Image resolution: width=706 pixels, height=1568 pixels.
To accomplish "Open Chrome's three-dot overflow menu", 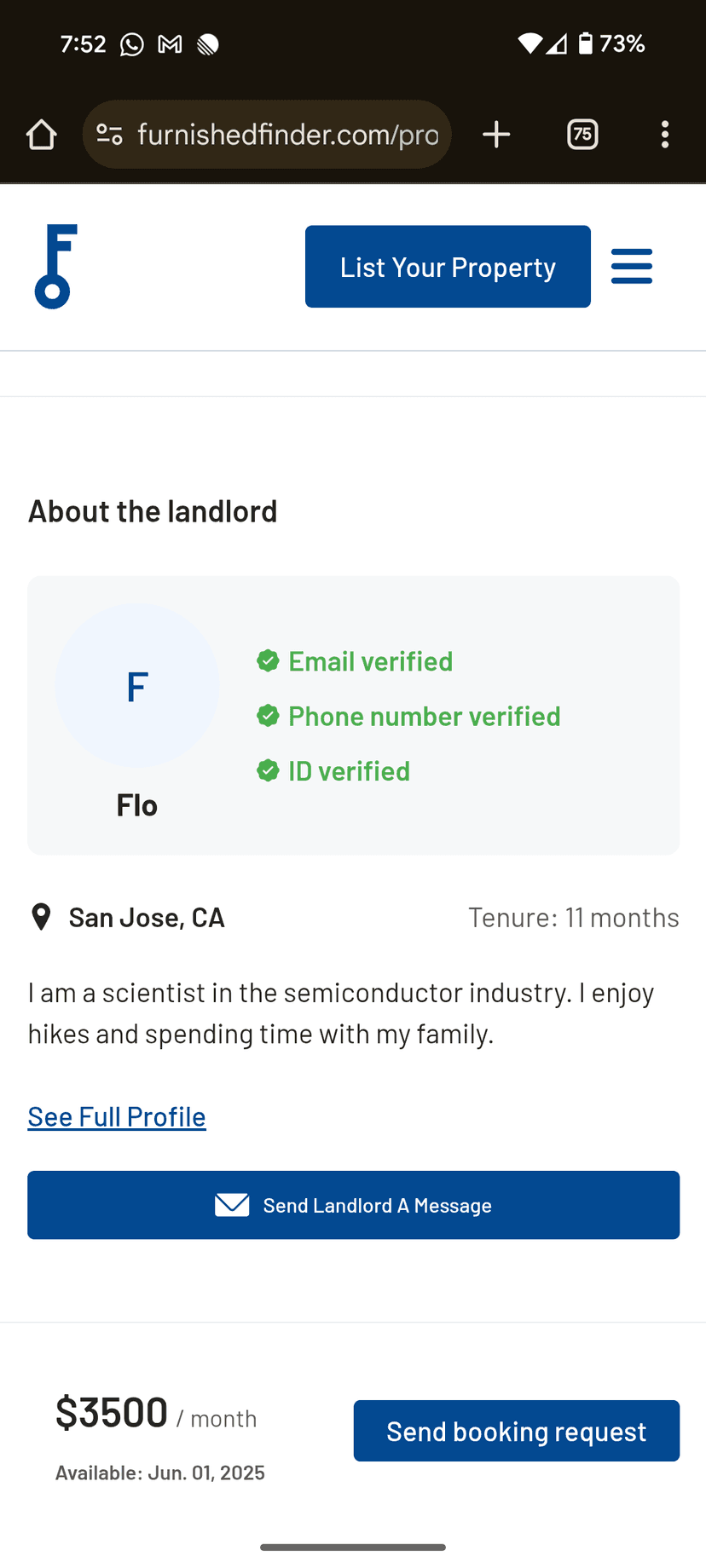I will 665,135.
